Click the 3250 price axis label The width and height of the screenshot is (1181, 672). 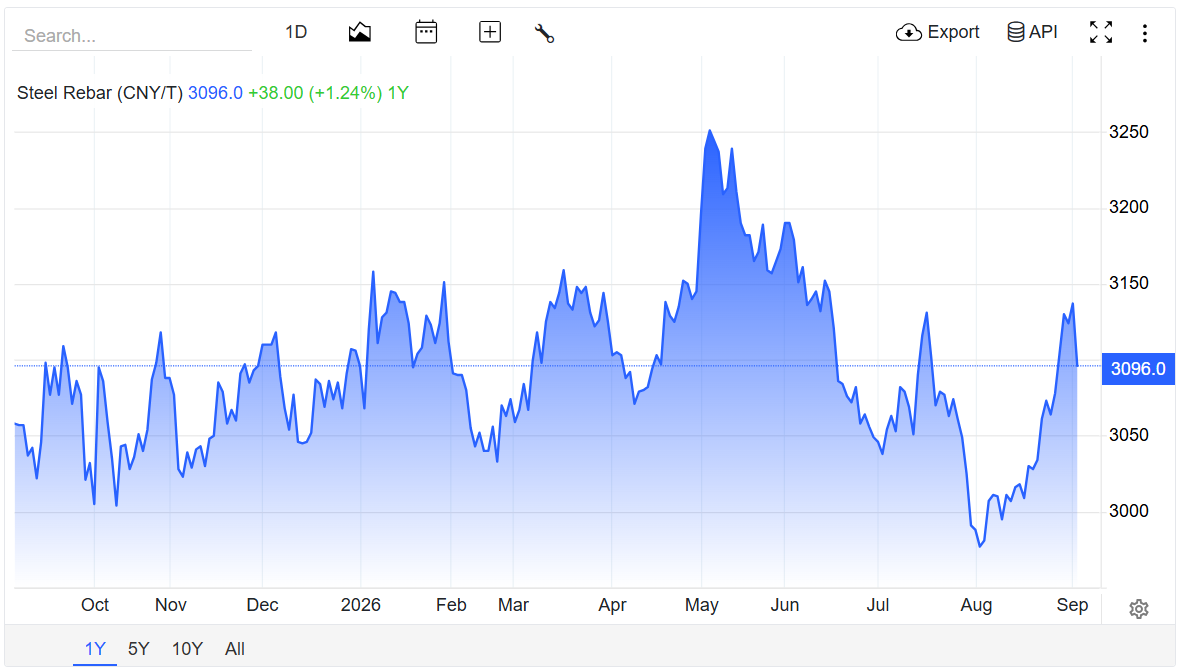click(1128, 132)
